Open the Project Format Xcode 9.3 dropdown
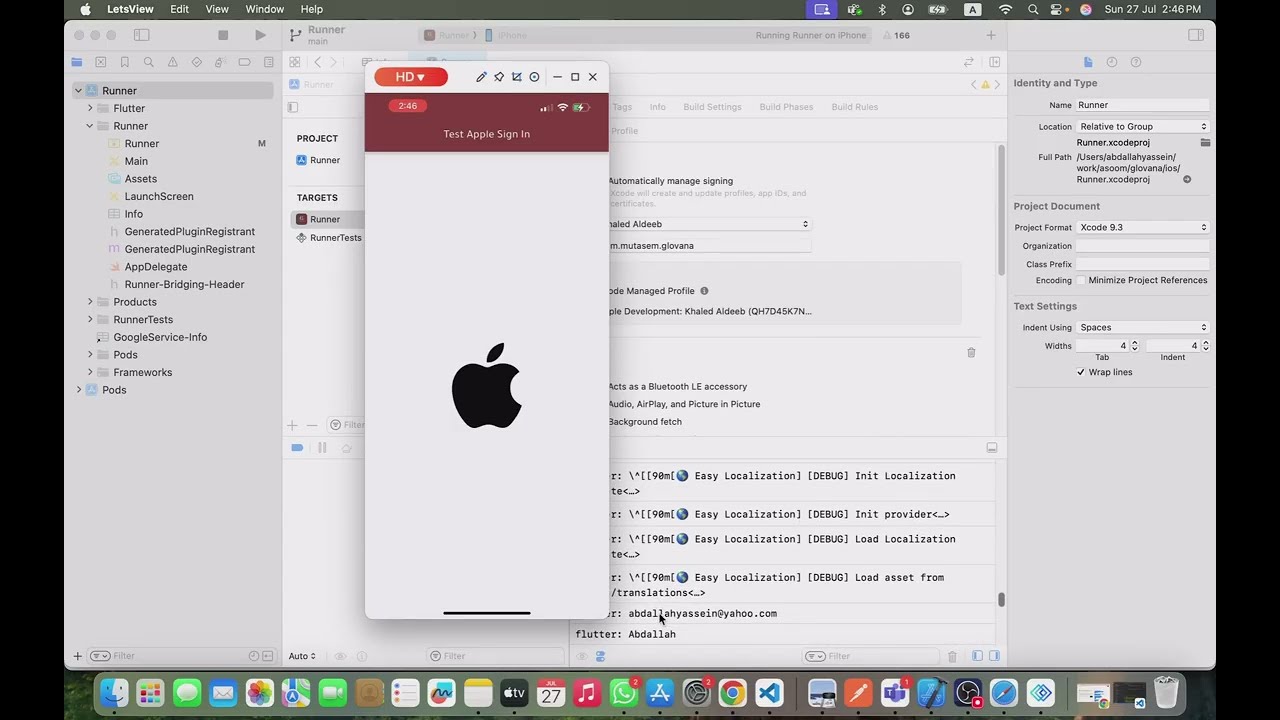1280x720 pixels. point(1143,227)
